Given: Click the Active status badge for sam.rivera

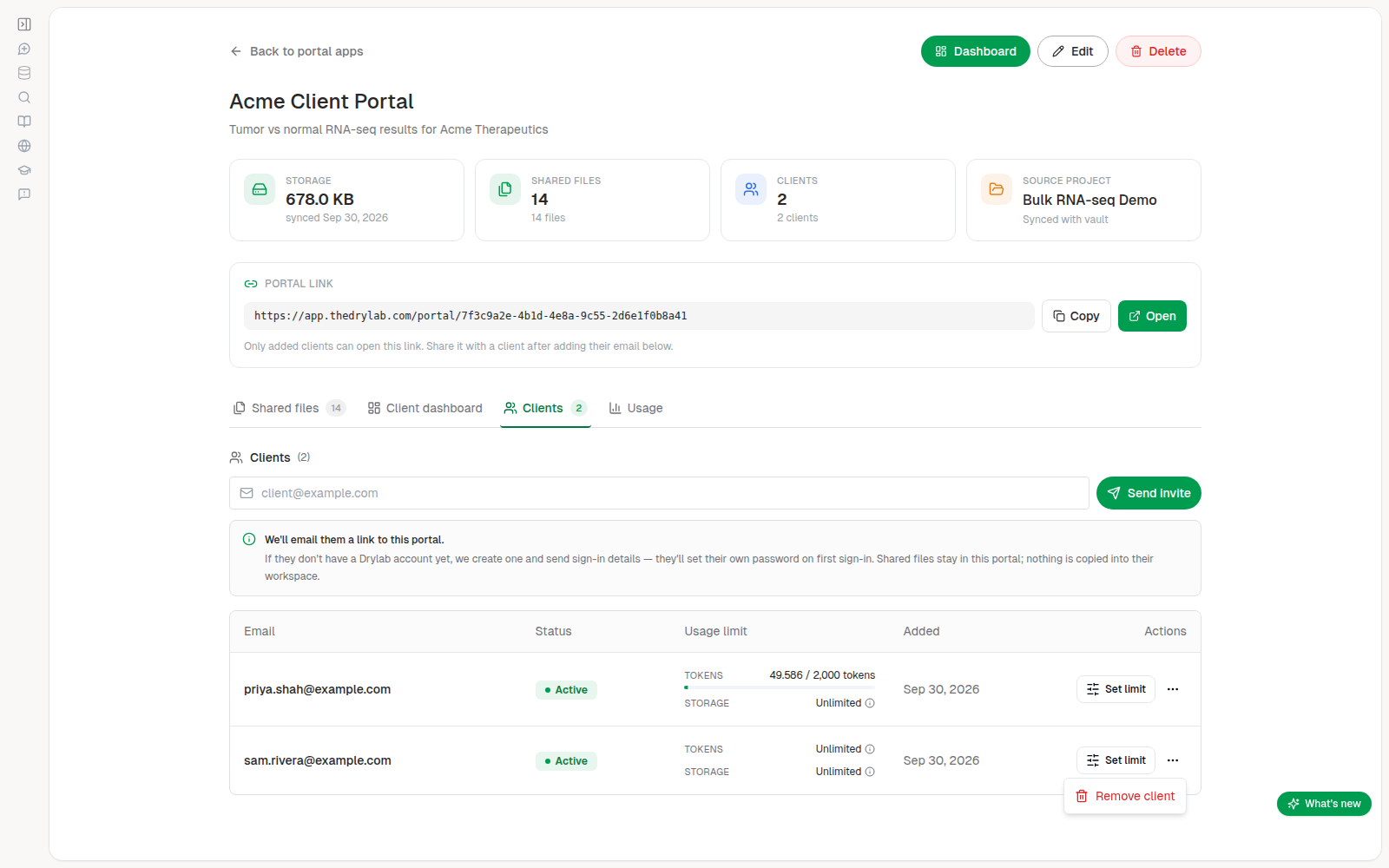Looking at the screenshot, I should 566,761.
